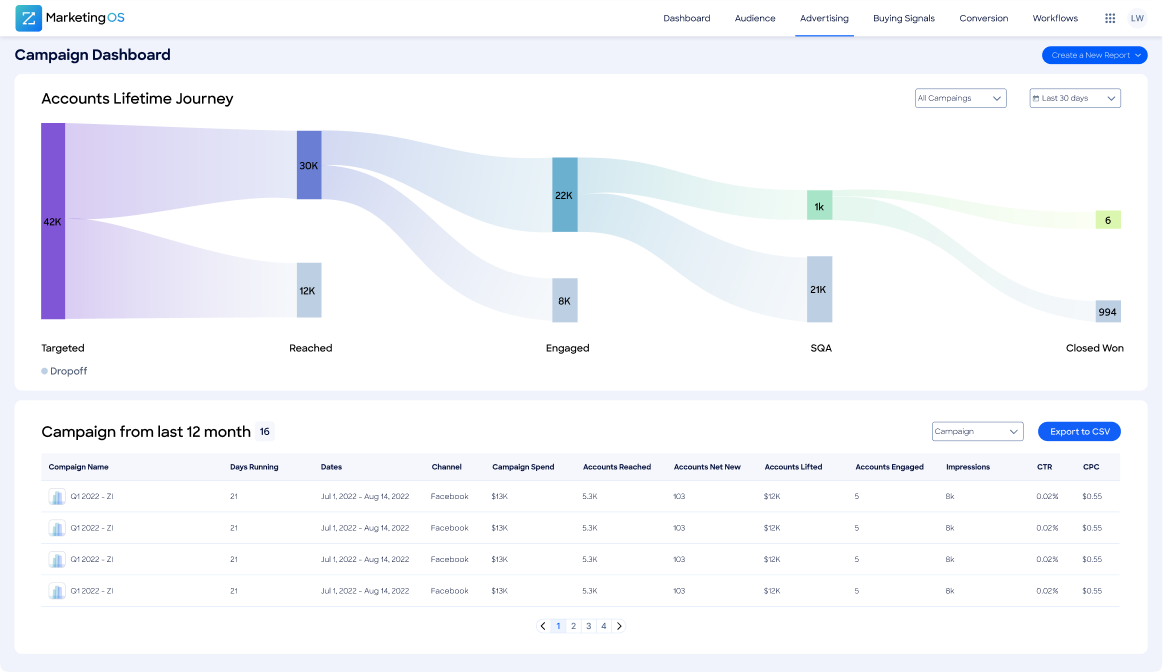Export the campaign table to CSV
The image size is (1163, 672).
click(x=1079, y=432)
